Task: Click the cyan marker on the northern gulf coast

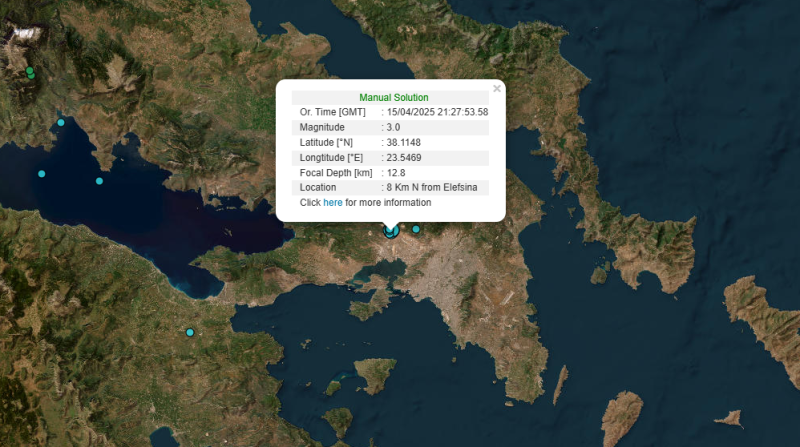Action: 61,122
